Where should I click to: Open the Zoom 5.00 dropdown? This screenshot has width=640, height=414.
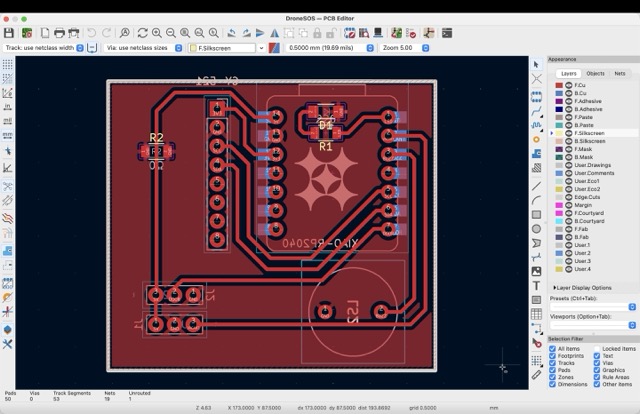tap(425, 48)
